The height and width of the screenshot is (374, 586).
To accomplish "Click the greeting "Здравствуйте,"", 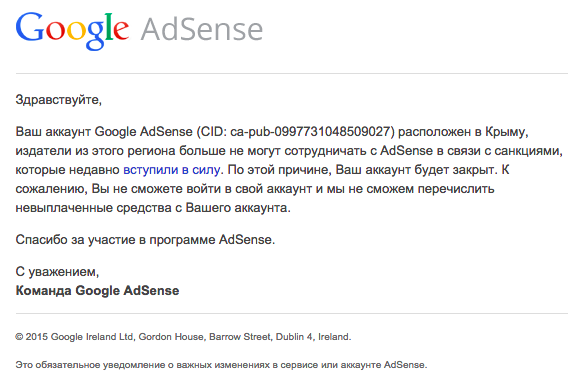I will [x=59, y=100].
